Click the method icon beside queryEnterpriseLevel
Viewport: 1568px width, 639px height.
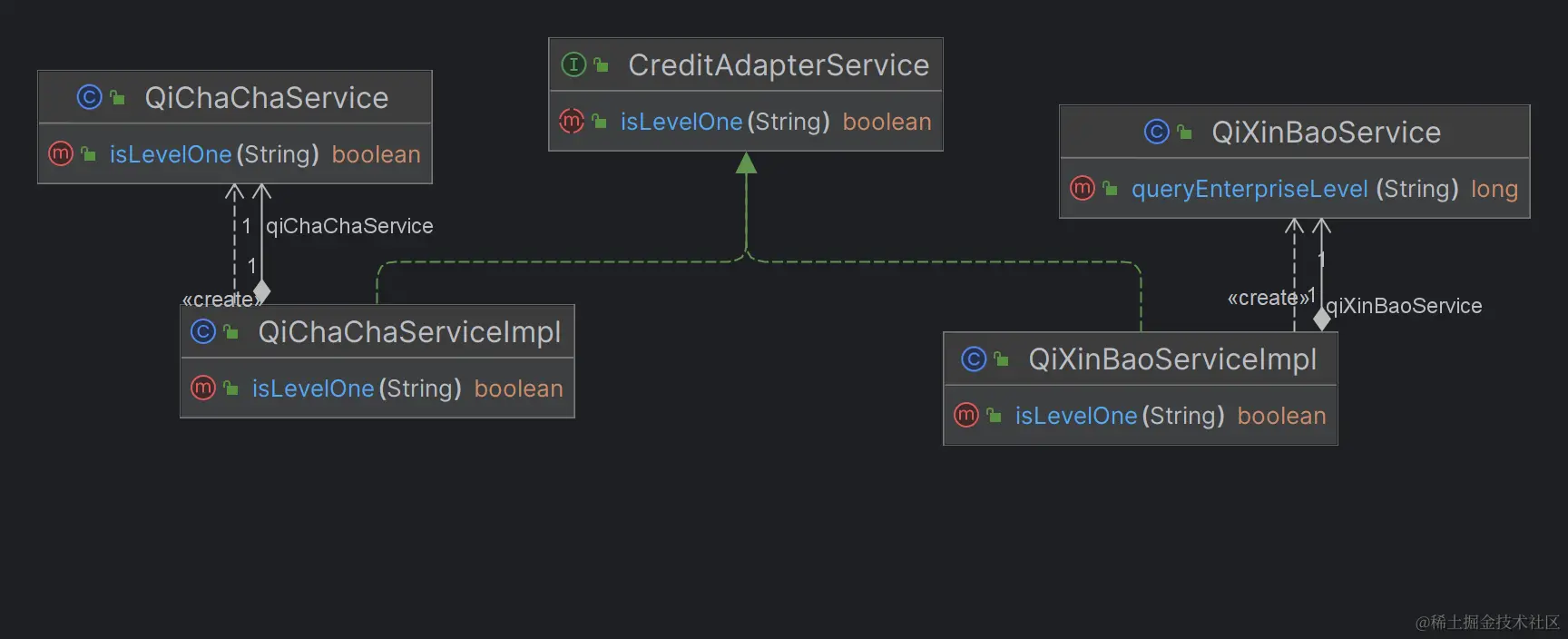pyautogui.click(x=1082, y=188)
